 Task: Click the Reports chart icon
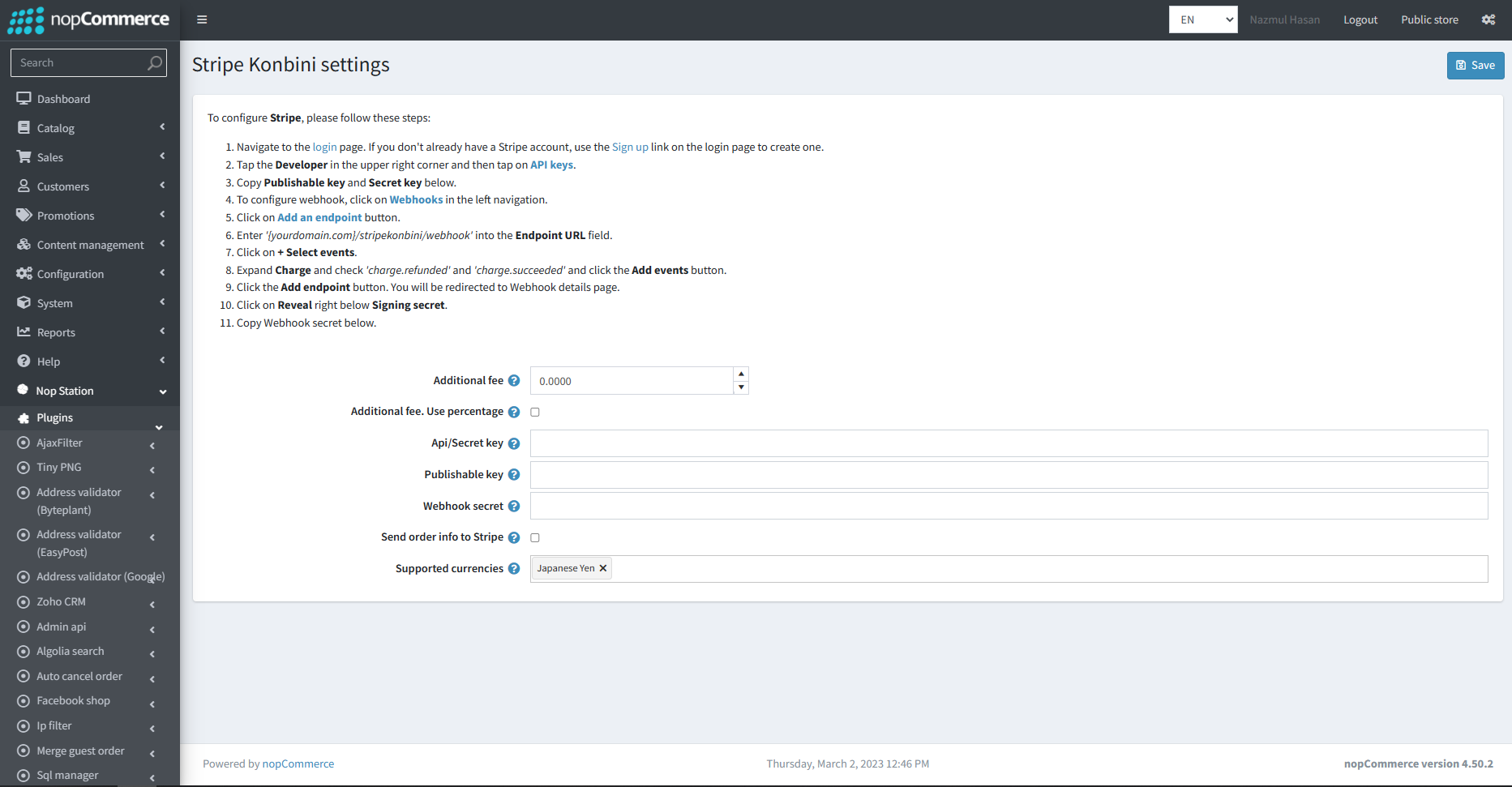[x=24, y=332]
